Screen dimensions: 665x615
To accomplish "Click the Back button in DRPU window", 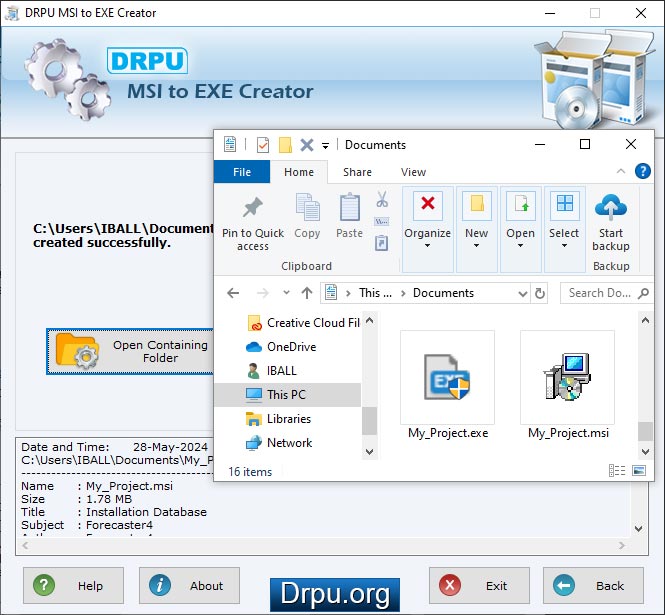I will point(593,585).
